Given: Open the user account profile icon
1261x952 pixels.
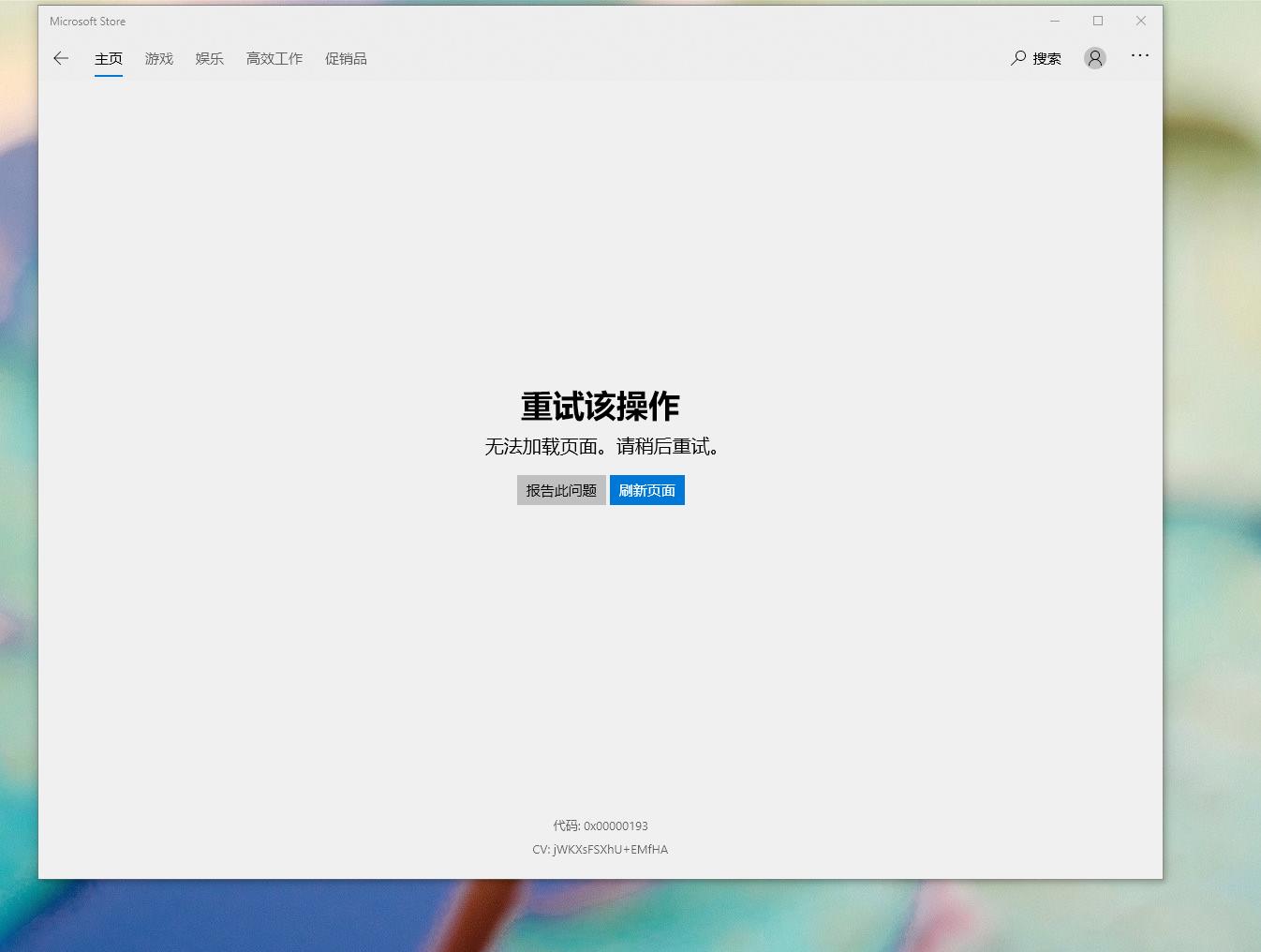Looking at the screenshot, I should [1094, 58].
